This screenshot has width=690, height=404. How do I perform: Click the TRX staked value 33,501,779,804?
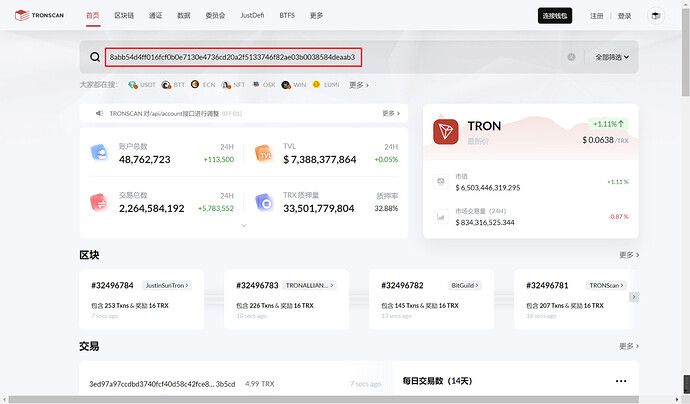click(x=319, y=208)
